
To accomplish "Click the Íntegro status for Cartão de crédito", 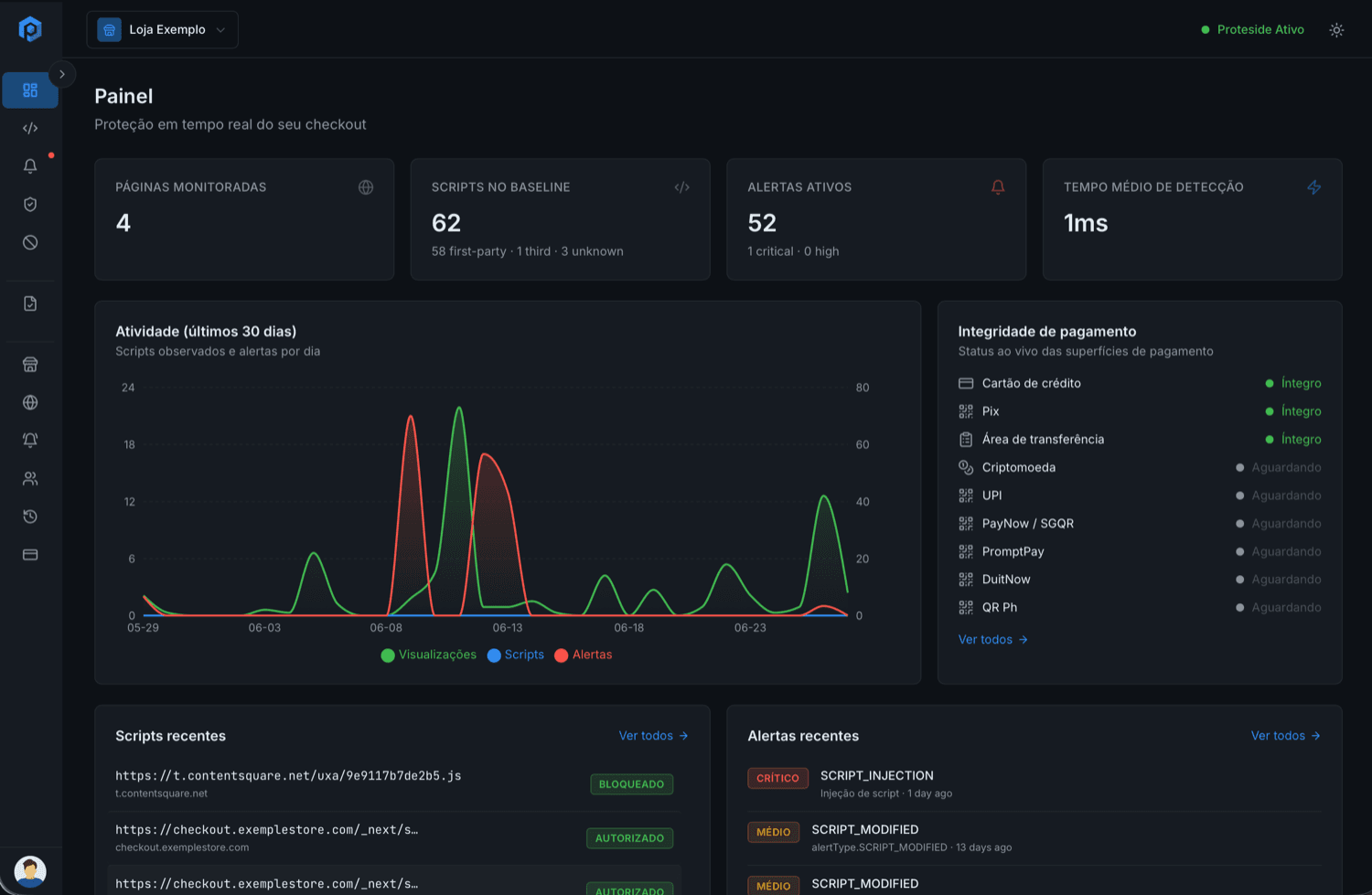I will (1292, 383).
